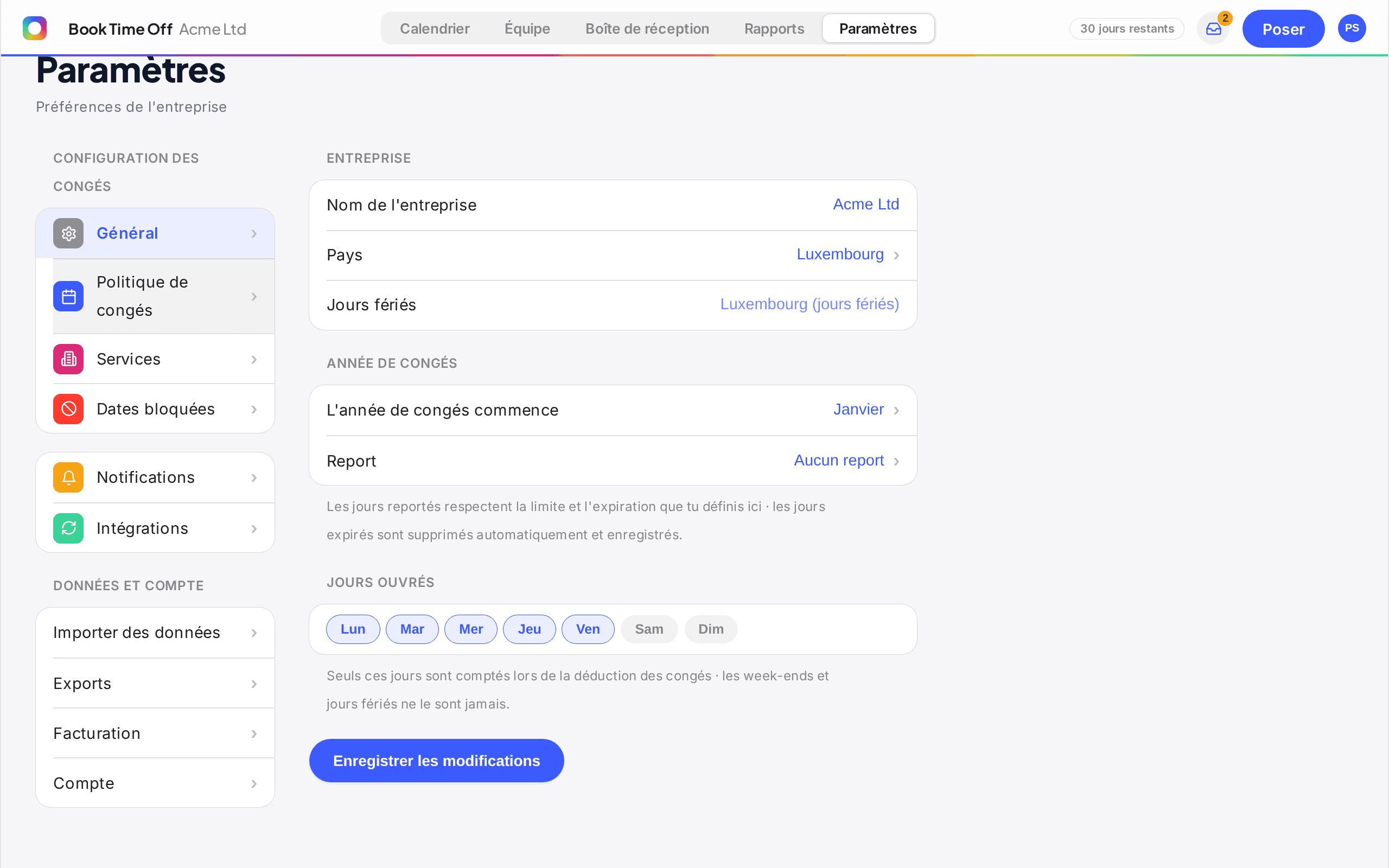Open the inbox notifications icon
The height and width of the screenshot is (868, 1389).
click(1213, 29)
